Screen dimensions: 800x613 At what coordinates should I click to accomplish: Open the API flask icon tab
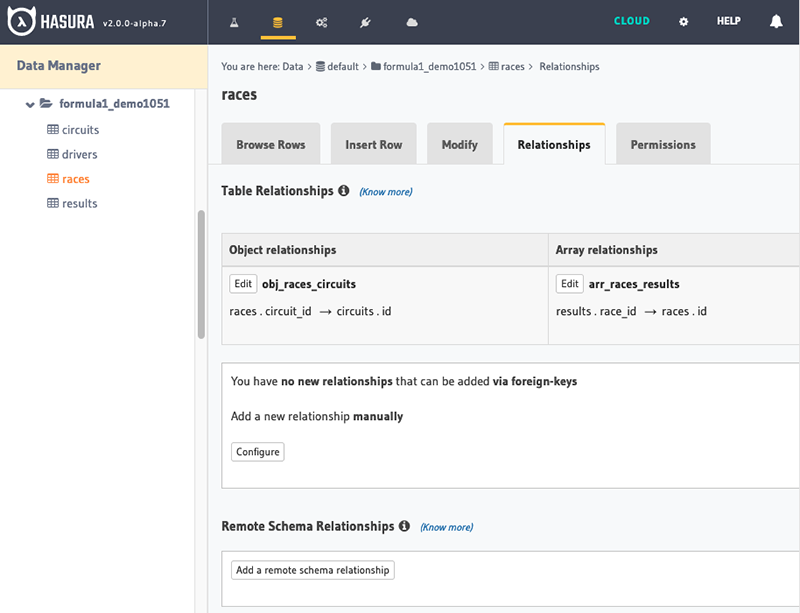[x=234, y=22]
